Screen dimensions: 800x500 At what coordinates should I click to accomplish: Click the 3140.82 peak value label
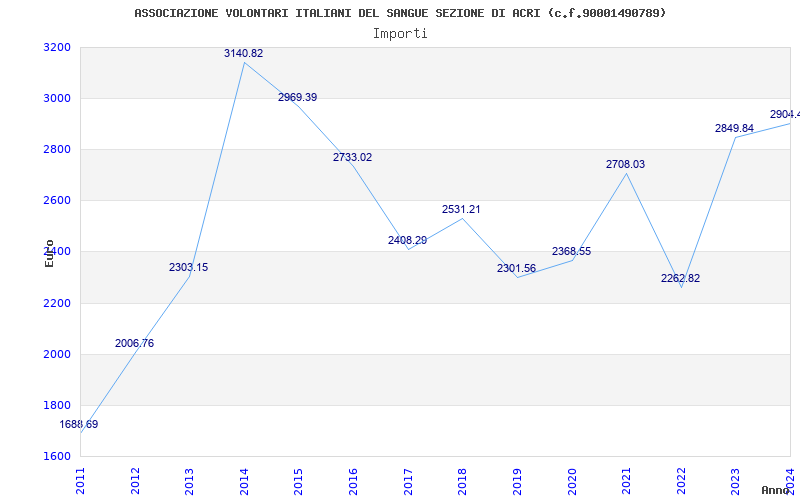coord(243,54)
